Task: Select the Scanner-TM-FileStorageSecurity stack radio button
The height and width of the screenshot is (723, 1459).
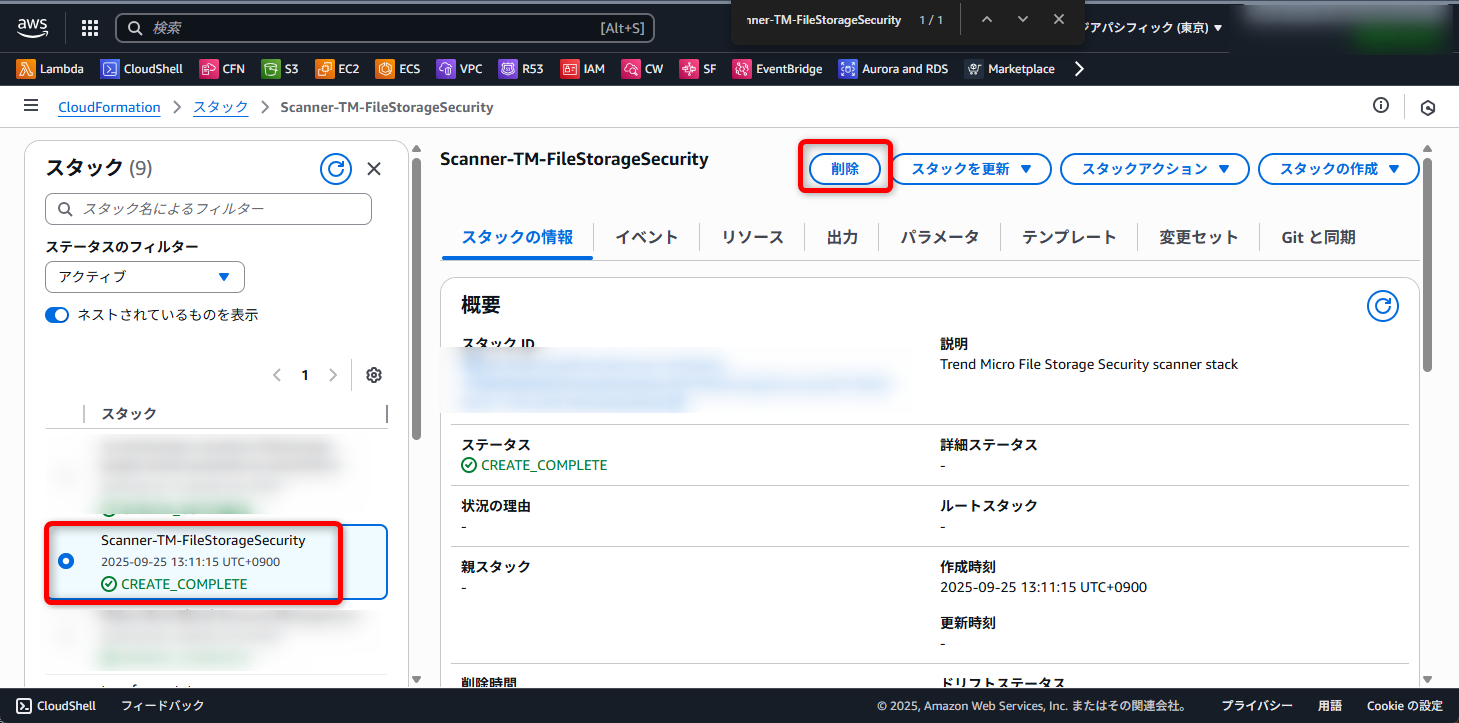Action: (x=66, y=562)
